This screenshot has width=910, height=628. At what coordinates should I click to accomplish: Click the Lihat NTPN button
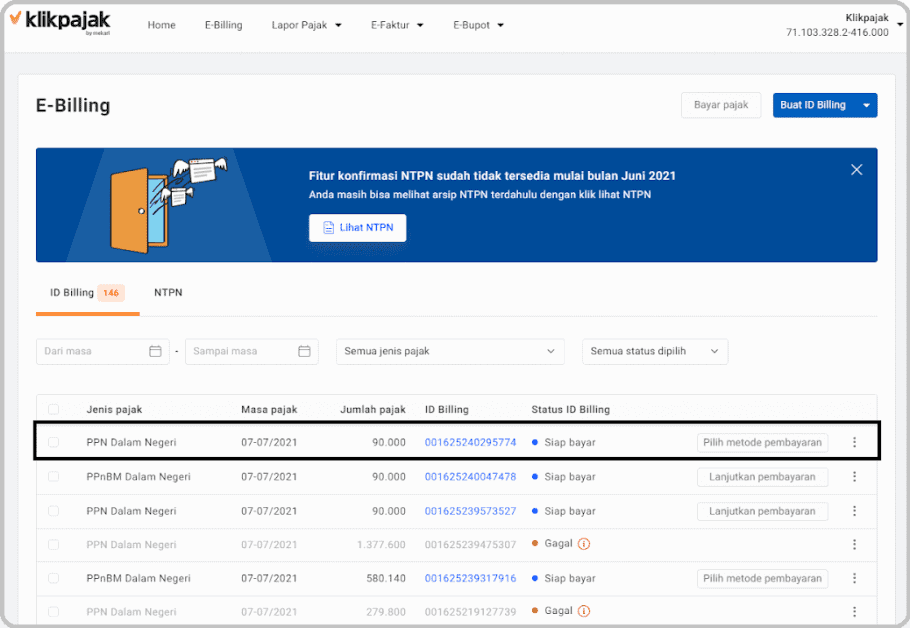tap(358, 228)
